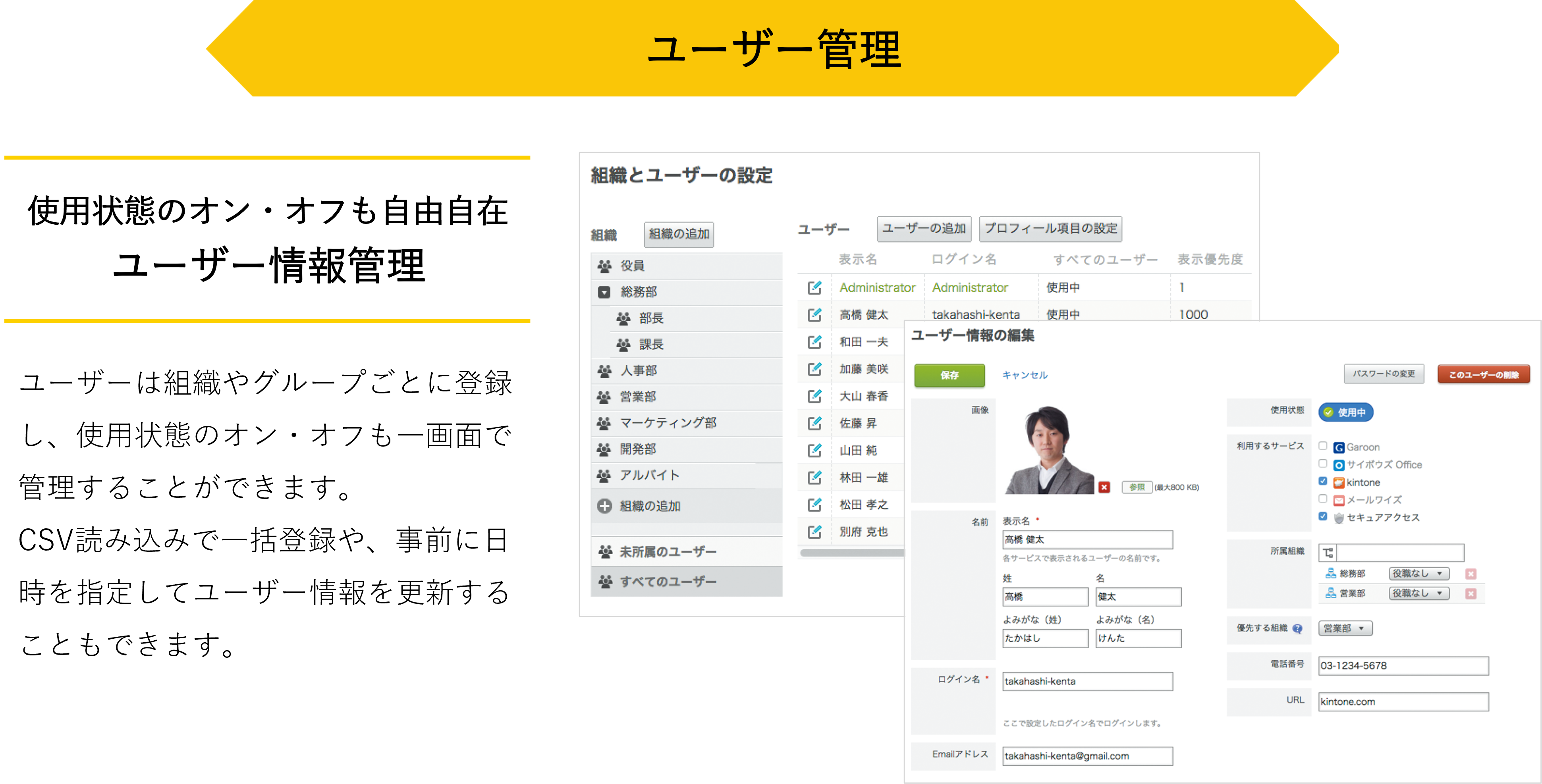Click help icon next to 優先する組織
Viewport: 1542px width, 784px height.
point(1297,628)
